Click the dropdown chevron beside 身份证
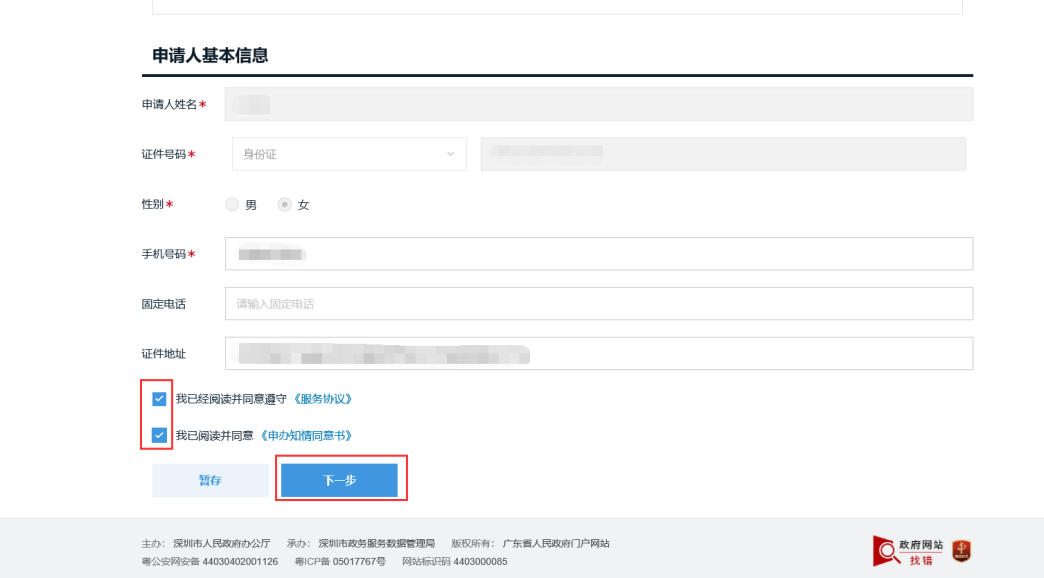1044x578 pixels. tap(452, 154)
